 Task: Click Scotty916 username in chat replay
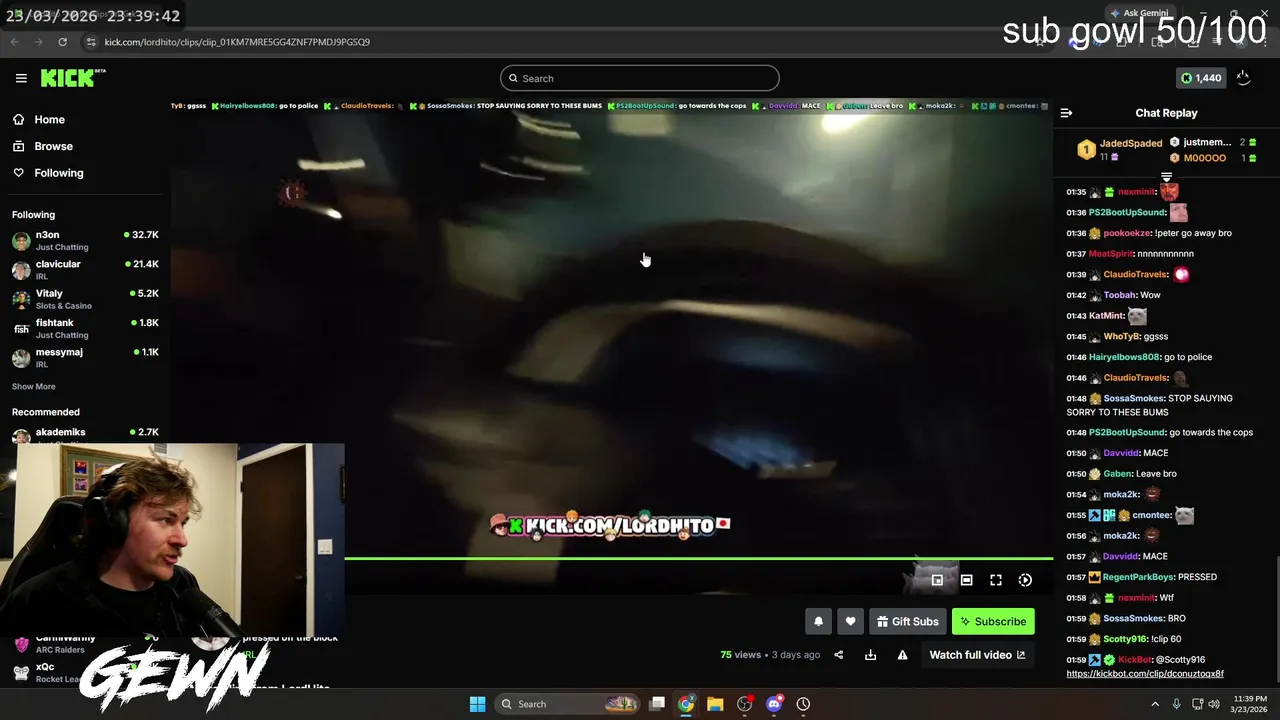point(1124,639)
